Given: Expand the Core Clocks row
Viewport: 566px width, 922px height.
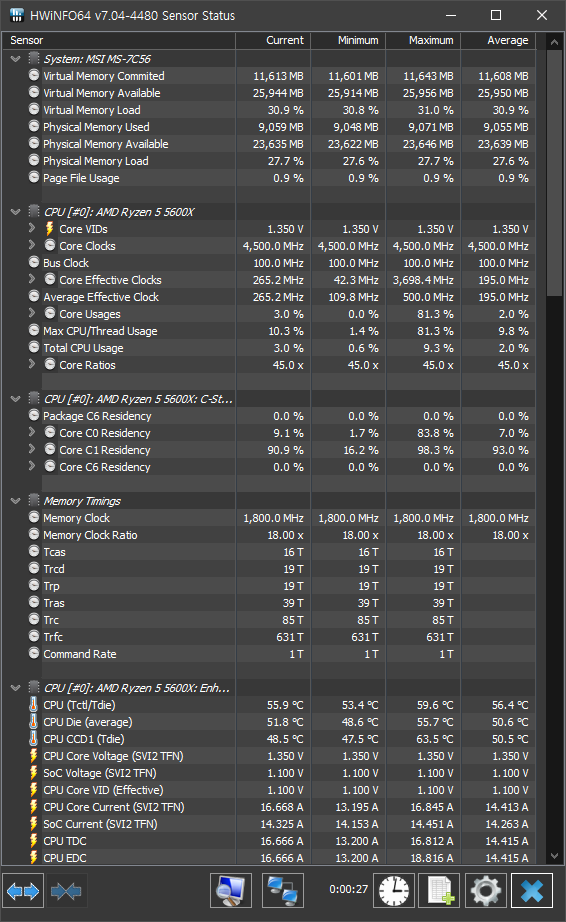Looking at the screenshot, I should (32, 245).
